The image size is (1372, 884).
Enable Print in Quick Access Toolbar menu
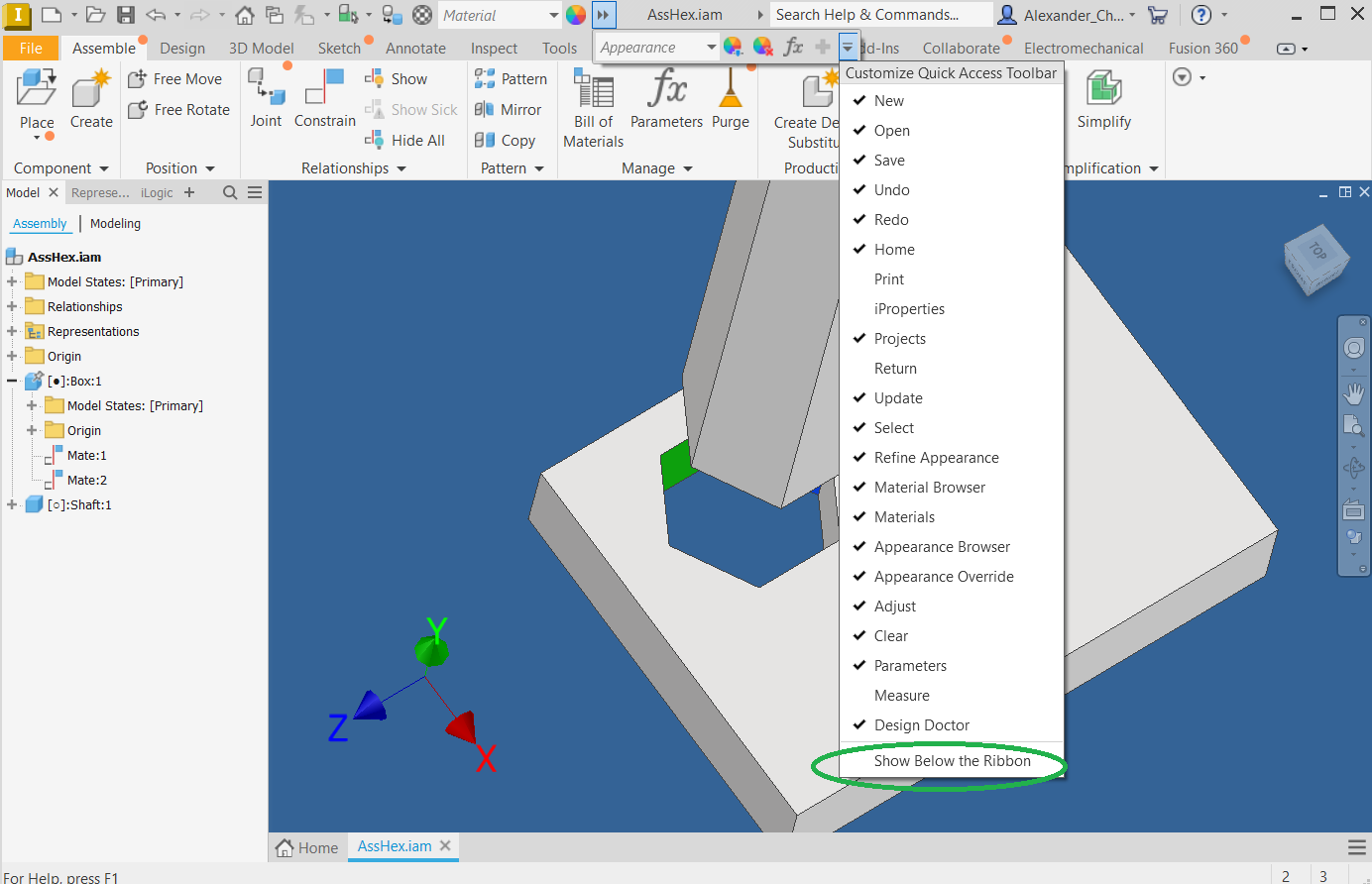(x=888, y=279)
